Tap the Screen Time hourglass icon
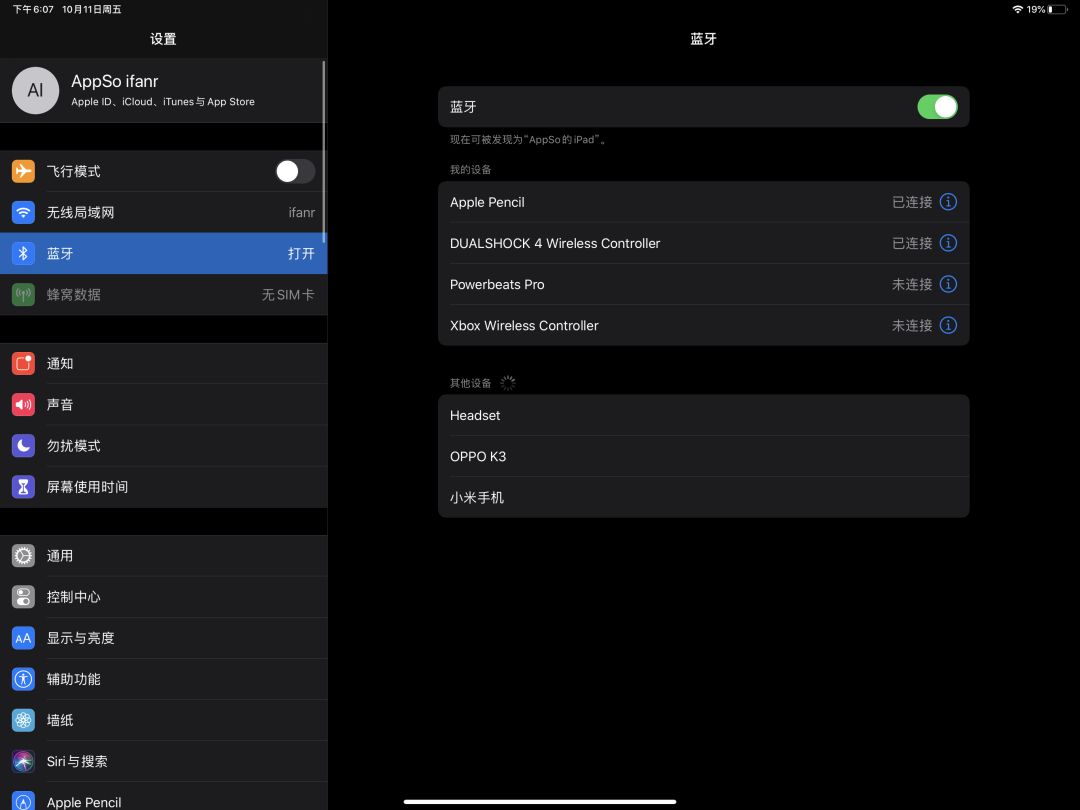 [x=23, y=487]
